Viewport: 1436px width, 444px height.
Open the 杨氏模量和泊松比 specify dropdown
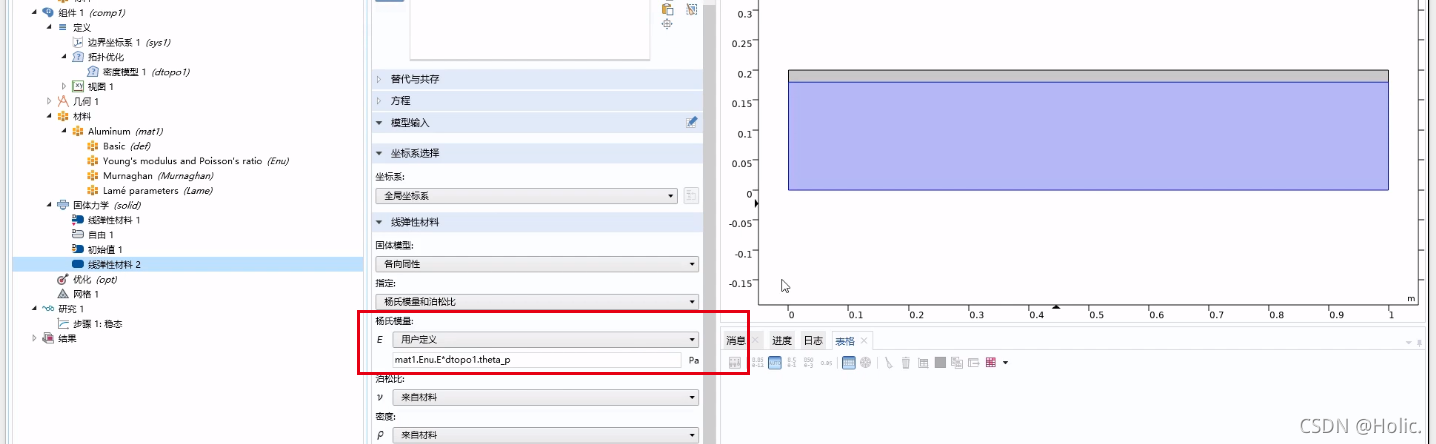[536, 301]
